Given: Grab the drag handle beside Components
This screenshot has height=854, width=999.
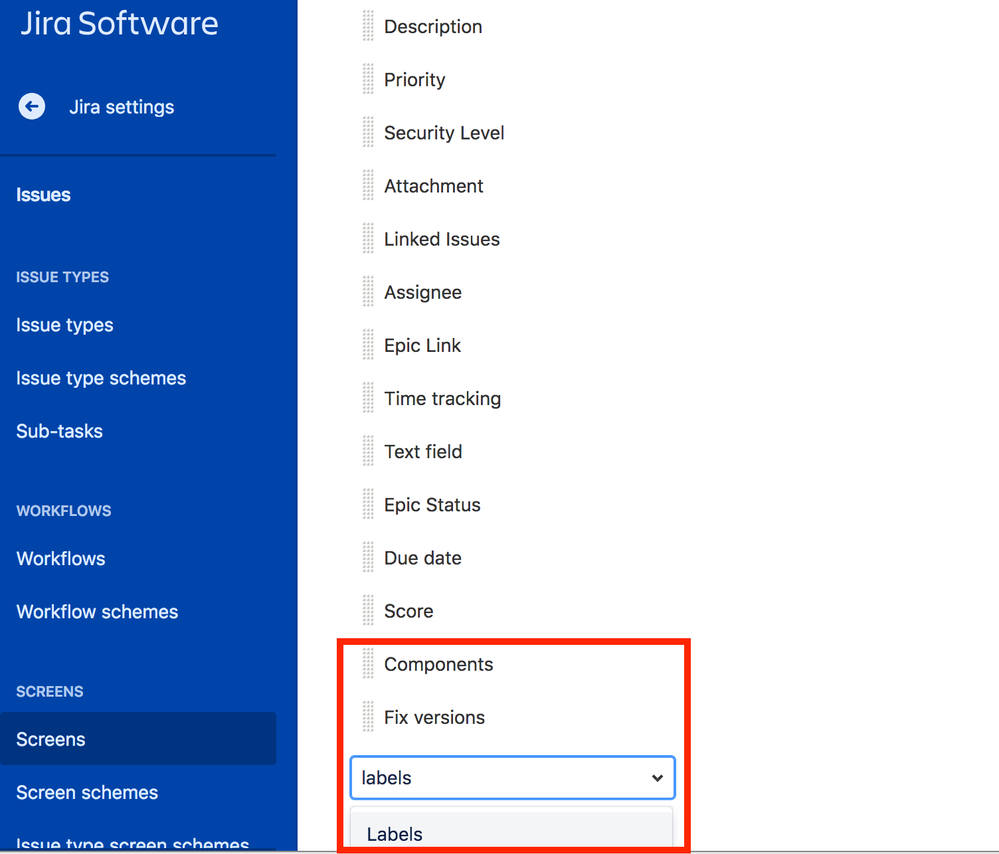Looking at the screenshot, I should [368, 663].
